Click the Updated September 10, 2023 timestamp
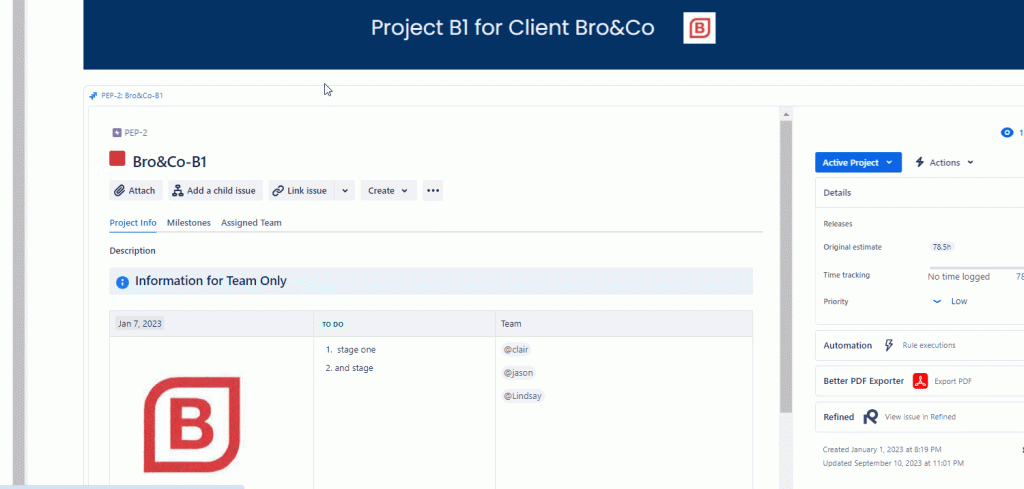The width and height of the screenshot is (1024, 489). point(893,463)
